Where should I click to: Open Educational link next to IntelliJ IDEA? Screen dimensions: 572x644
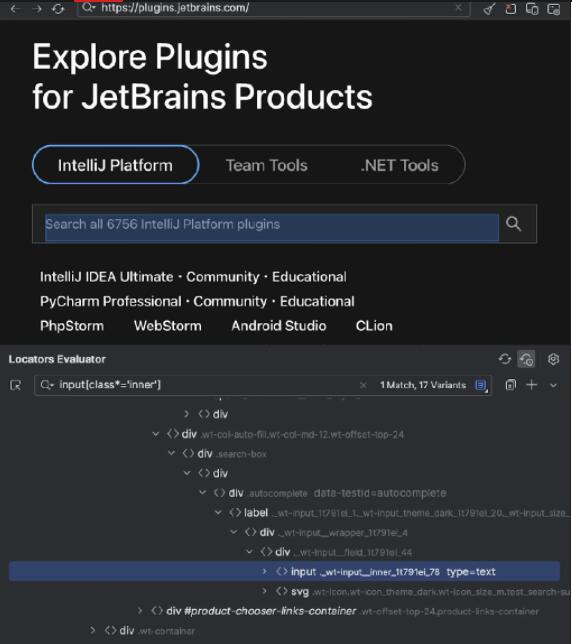coord(309,277)
